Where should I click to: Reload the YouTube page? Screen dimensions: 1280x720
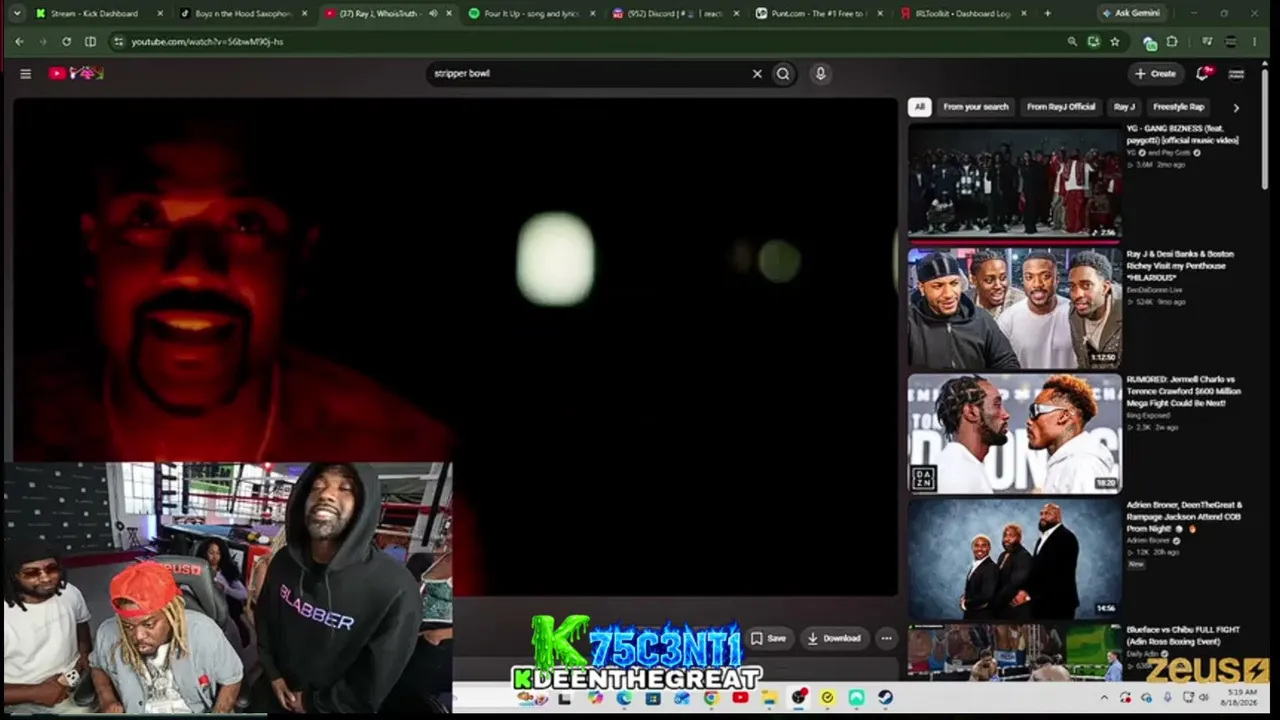point(67,41)
